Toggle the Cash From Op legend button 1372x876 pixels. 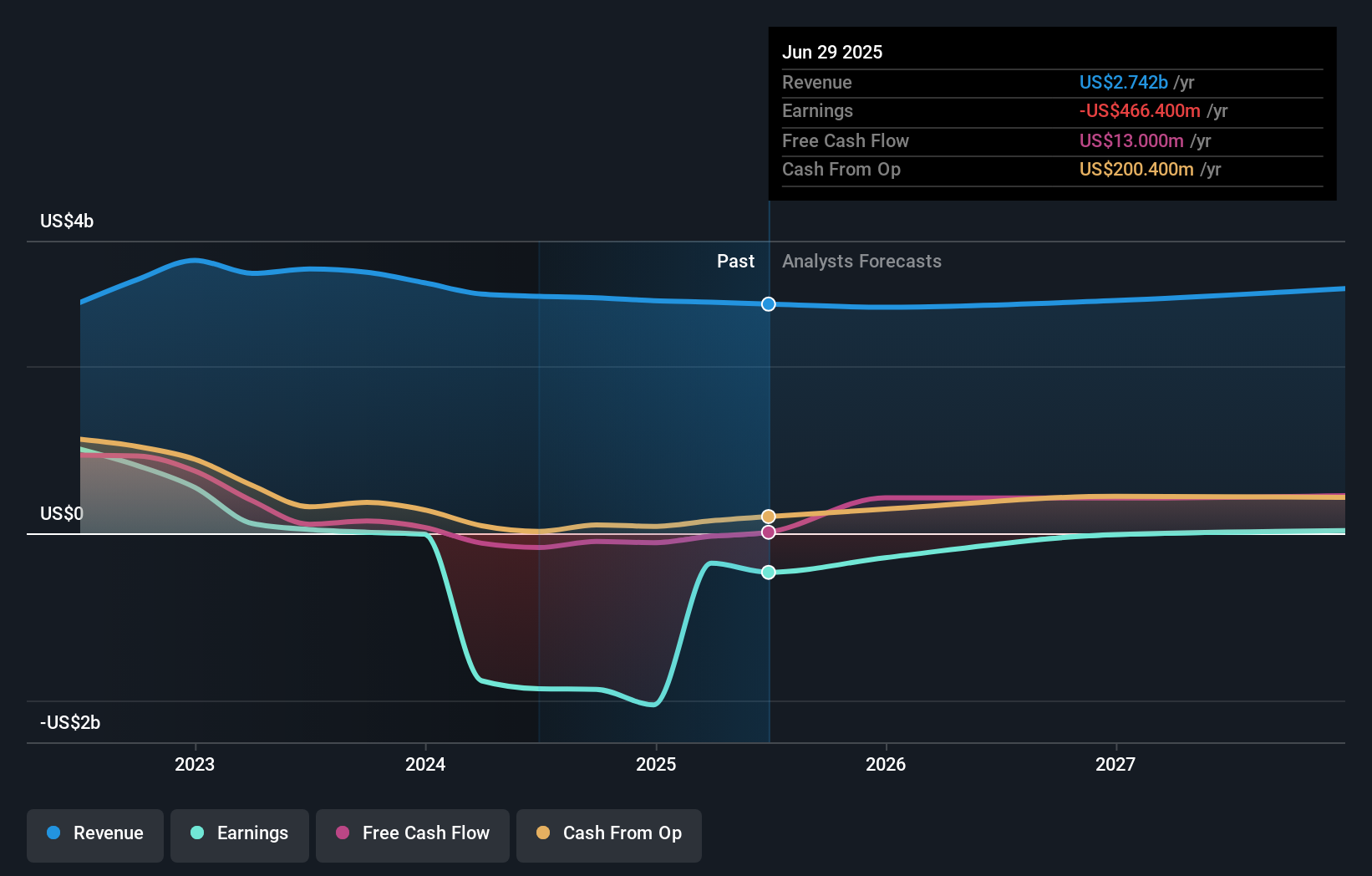pyautogui.click(x=609, y=835)
